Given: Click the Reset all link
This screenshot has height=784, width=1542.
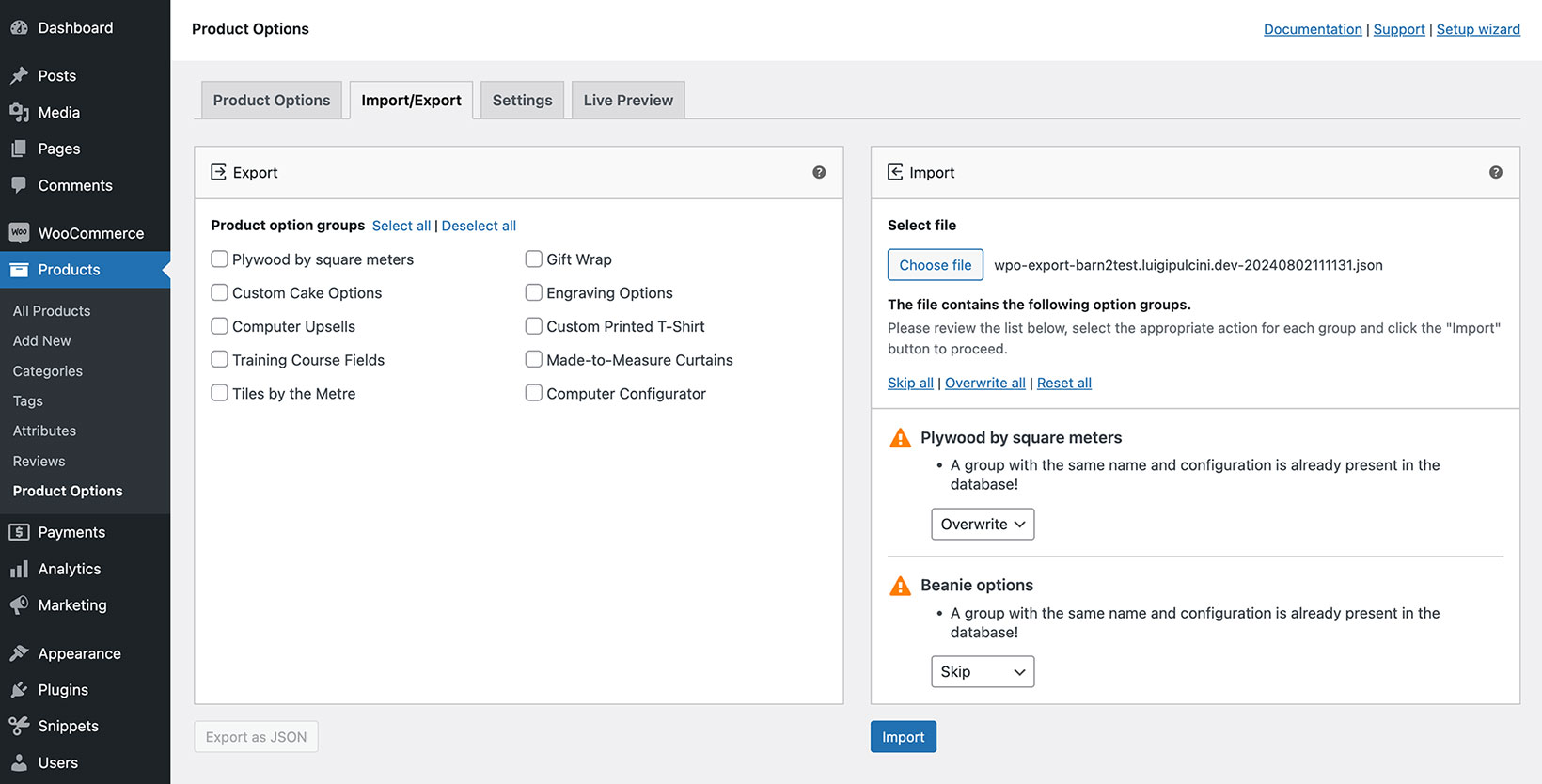Looking at the screenshot, I should tap(1064, 383).
